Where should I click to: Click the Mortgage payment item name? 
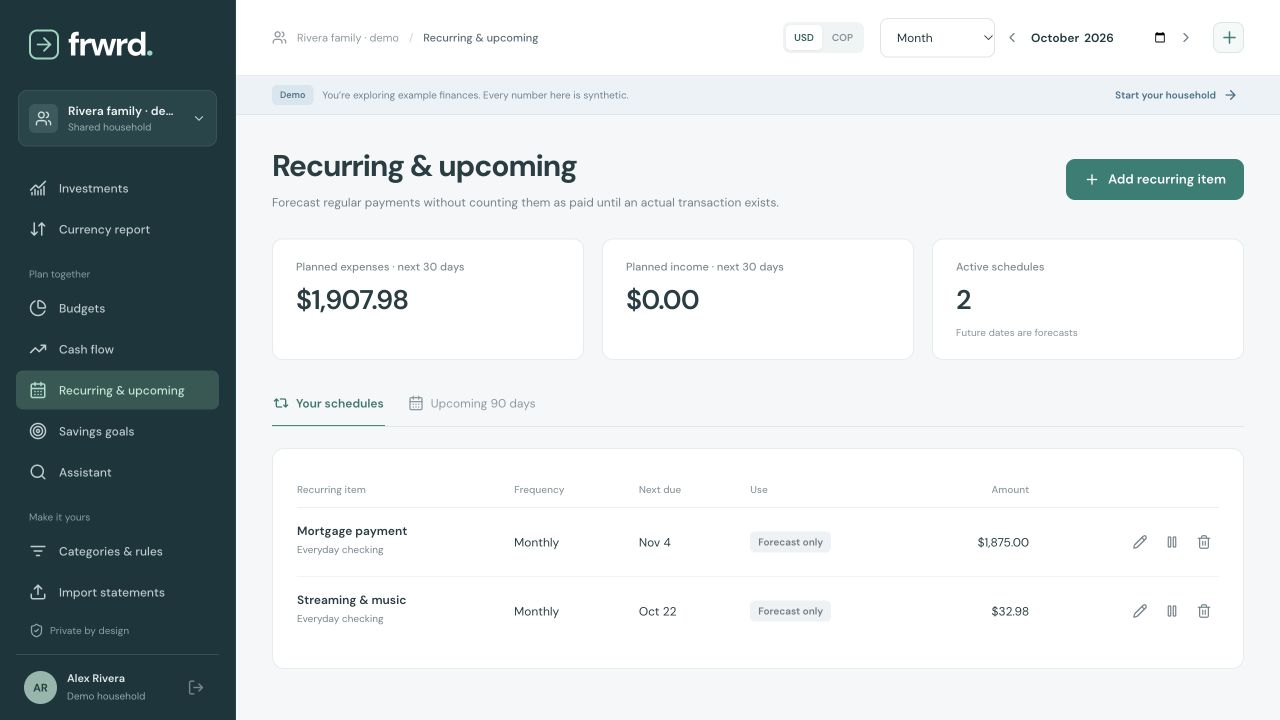click(352, 531)
